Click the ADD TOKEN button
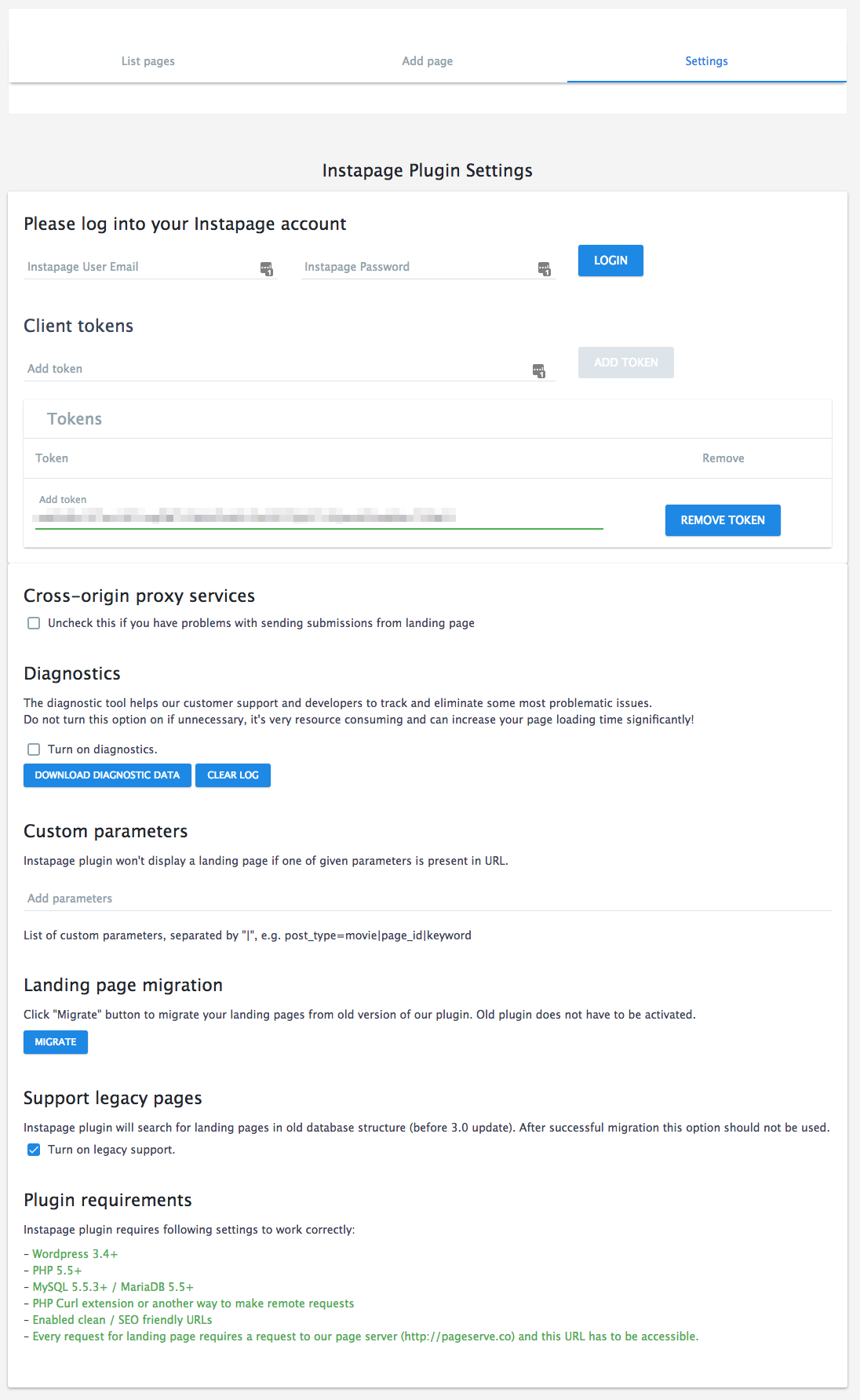 coord(625,363)
